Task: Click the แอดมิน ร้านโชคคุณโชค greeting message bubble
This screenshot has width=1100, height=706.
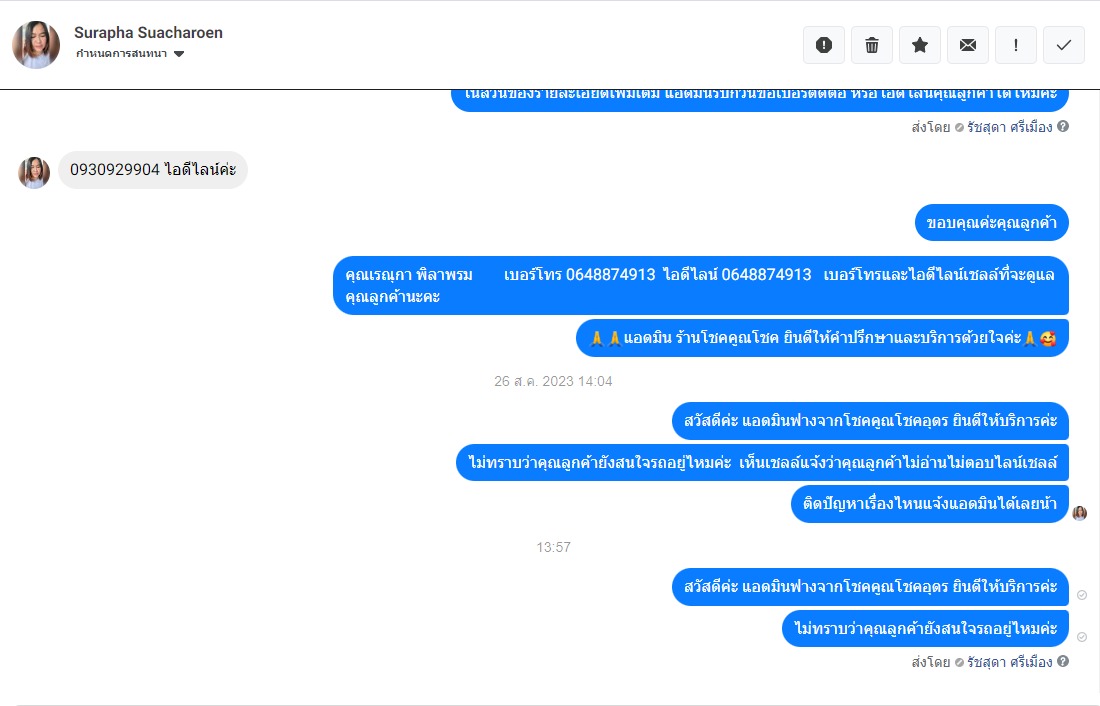Action: [822, 338]
